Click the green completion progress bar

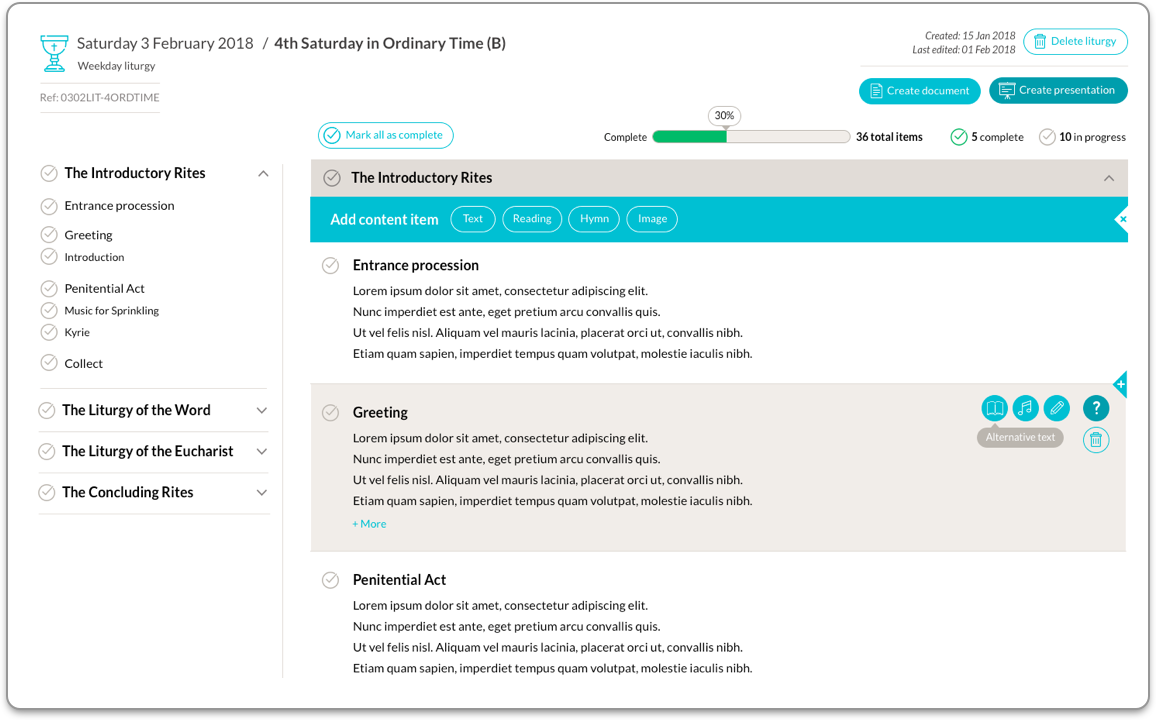tap(690, 137)
